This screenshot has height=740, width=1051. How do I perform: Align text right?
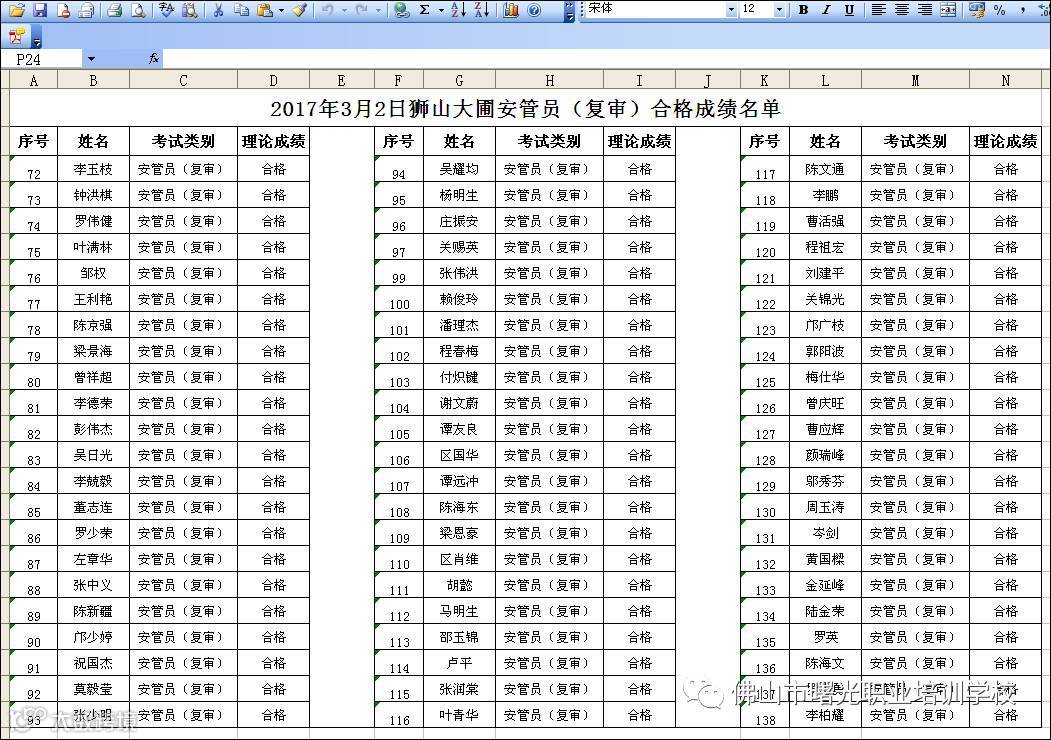coord(925,10)
